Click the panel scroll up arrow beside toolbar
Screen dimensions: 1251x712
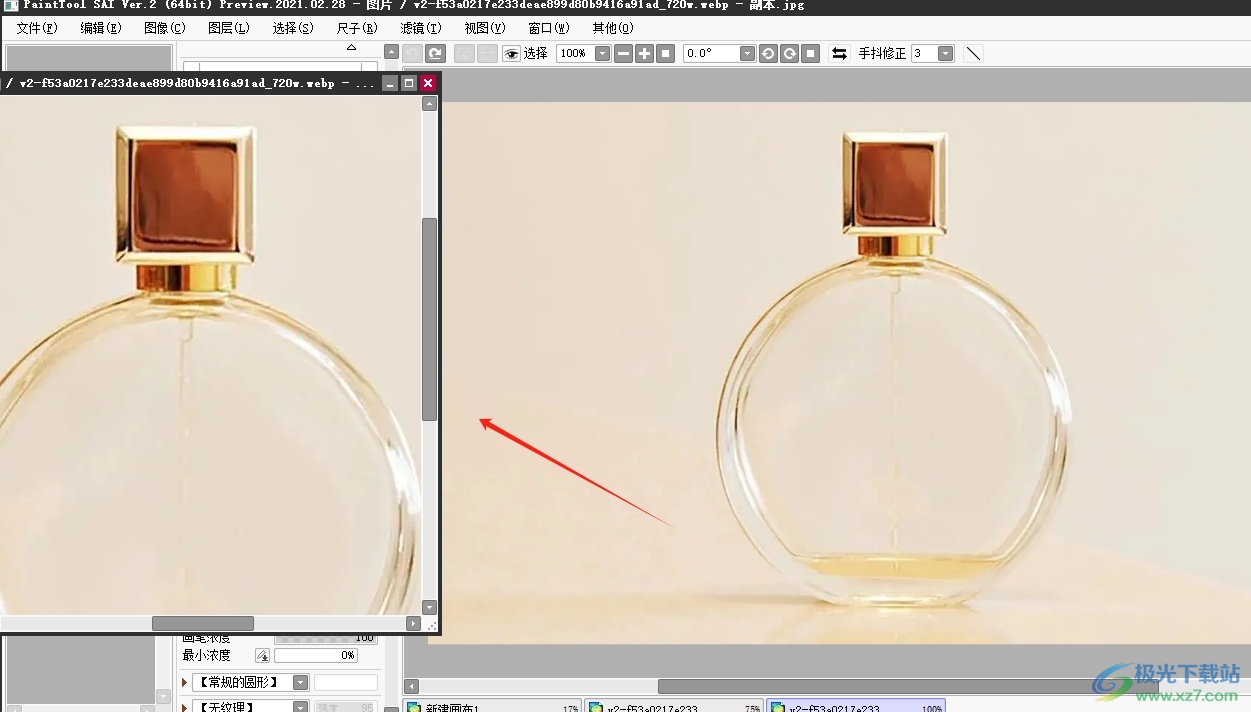[391, 52]
